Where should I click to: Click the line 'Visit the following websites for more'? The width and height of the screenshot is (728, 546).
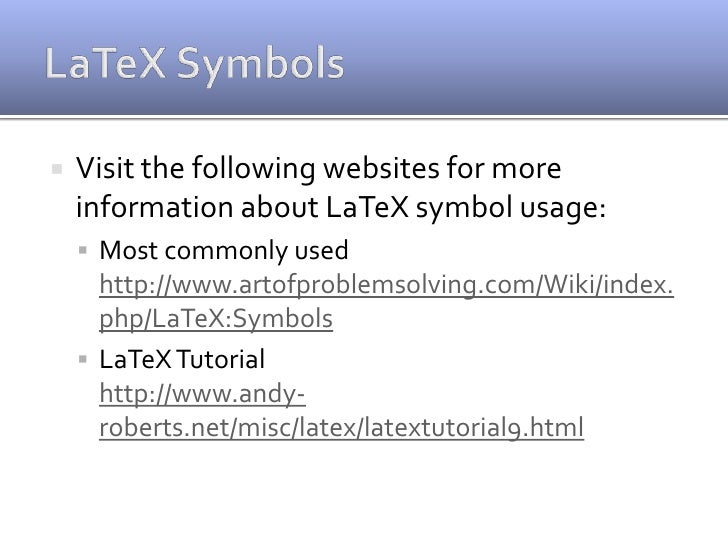click(318, 169)
